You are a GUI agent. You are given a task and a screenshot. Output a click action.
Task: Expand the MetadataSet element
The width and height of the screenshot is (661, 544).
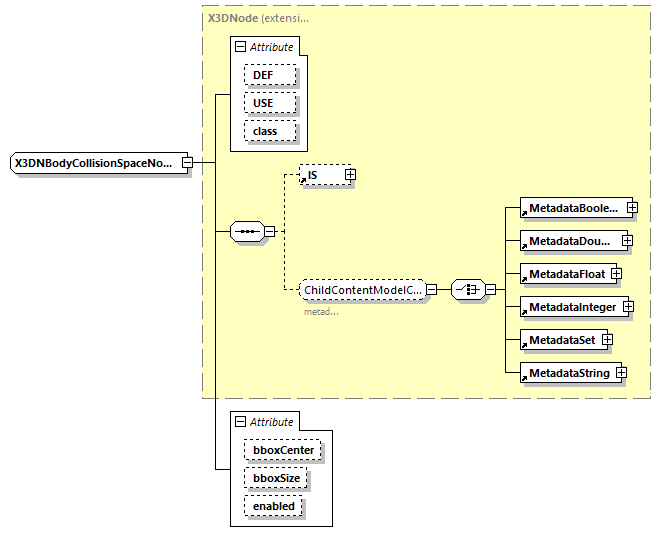607,340
